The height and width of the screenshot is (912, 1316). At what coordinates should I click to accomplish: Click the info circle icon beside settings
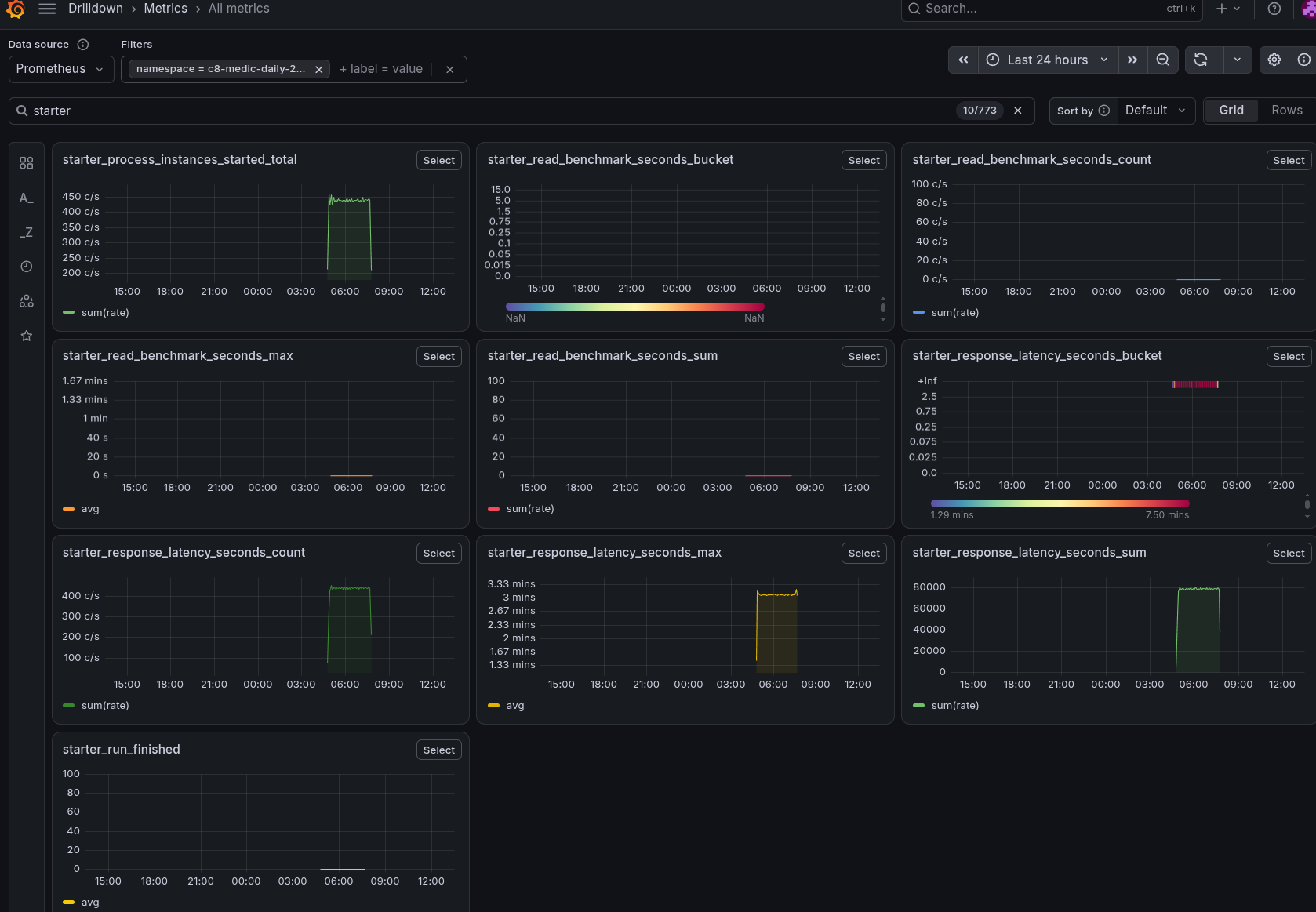point(1303,60)
